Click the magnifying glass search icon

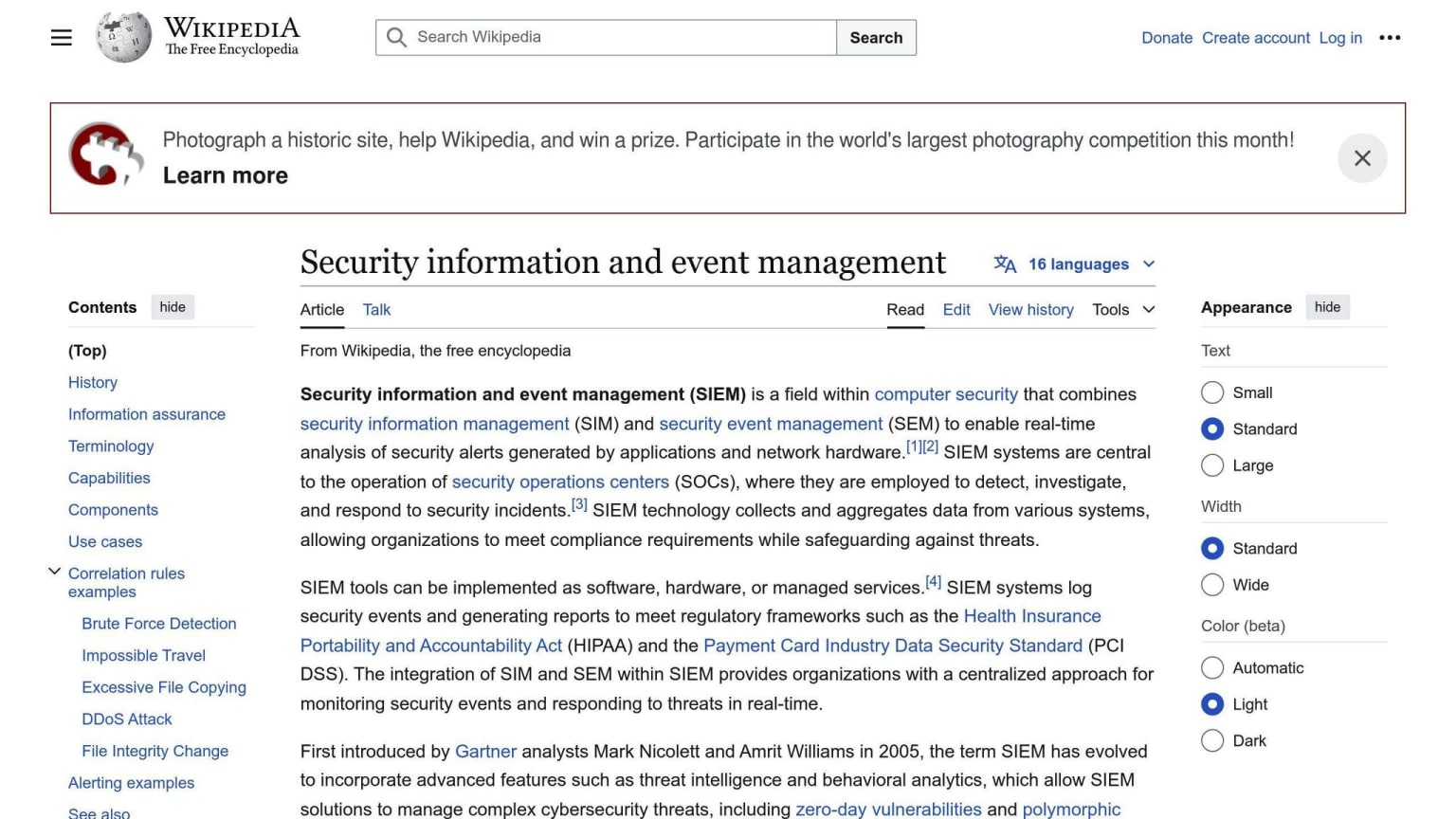click(x=396, y=38)
